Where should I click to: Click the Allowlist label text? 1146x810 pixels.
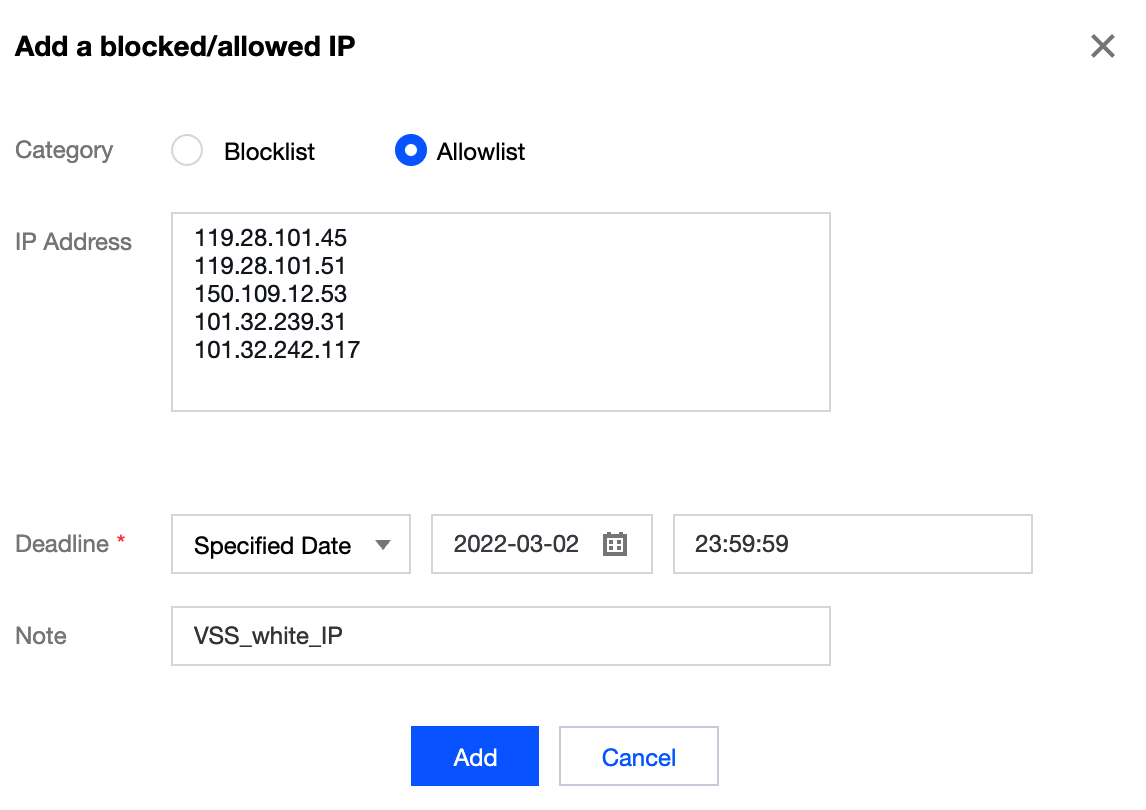click(480, 152)
